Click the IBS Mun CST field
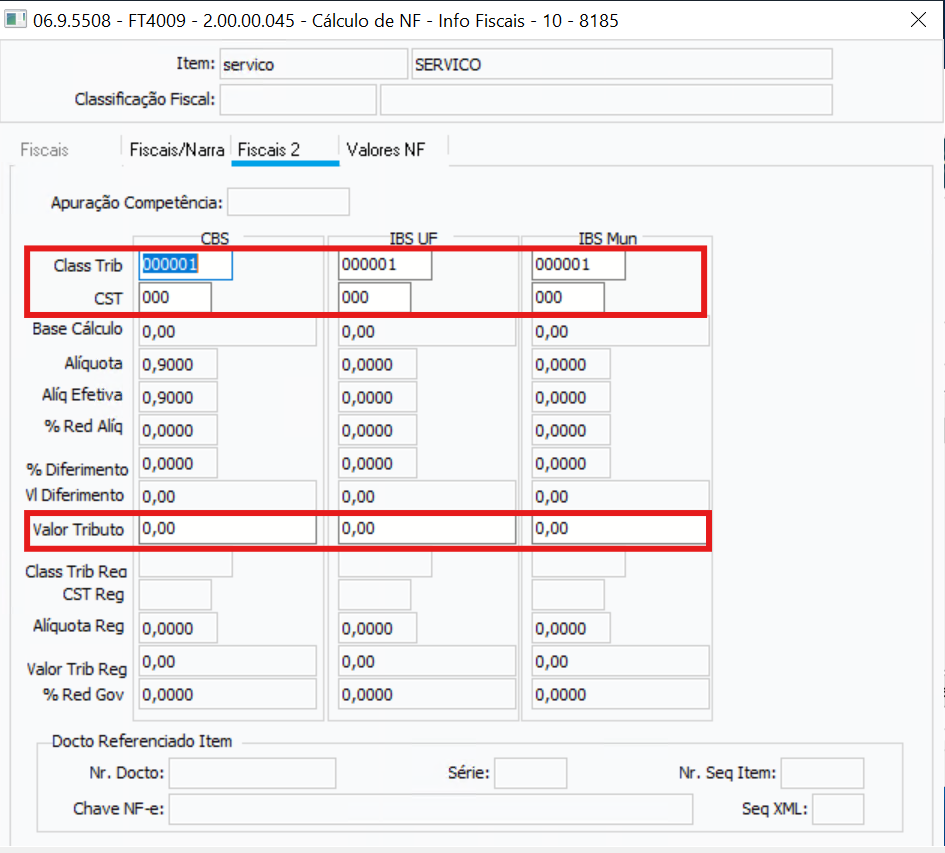This screenshot has width=945, height=853. click(568, 298)
